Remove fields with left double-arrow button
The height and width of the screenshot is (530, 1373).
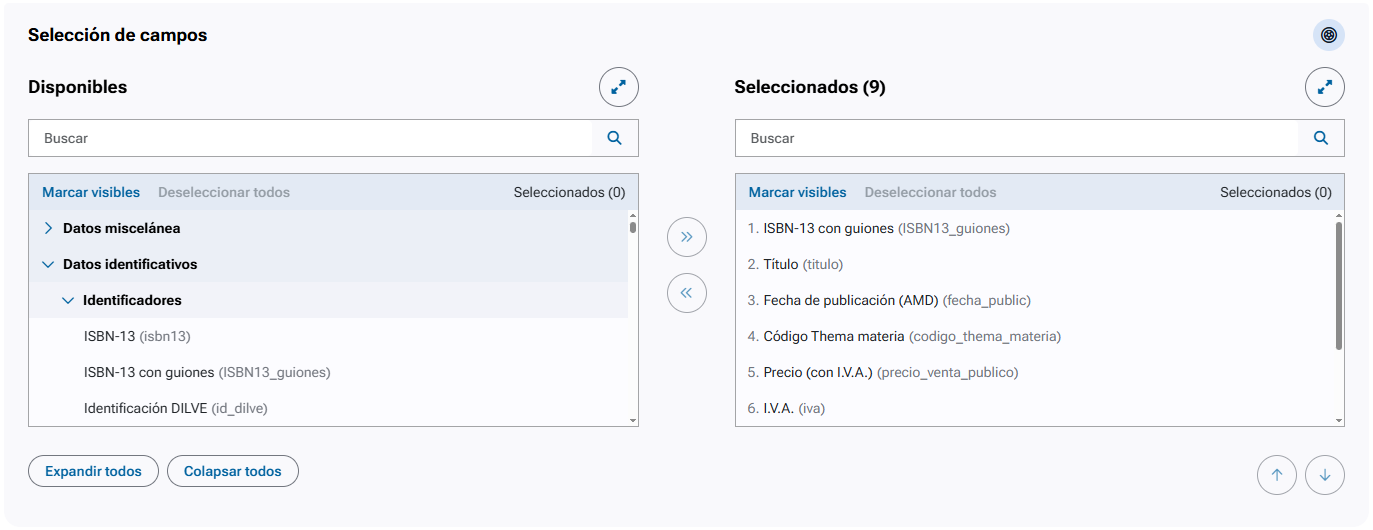click(x=686, y=293)
